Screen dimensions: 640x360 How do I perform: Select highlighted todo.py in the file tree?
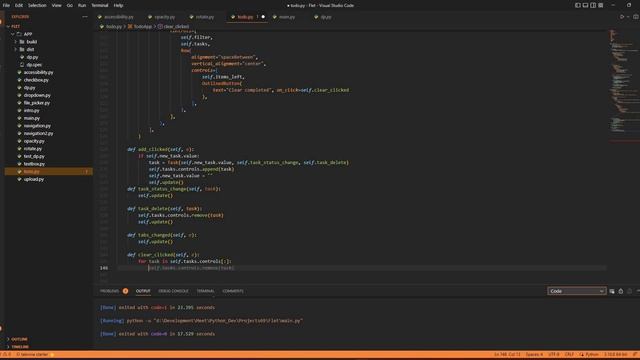(x=49, y=172)
